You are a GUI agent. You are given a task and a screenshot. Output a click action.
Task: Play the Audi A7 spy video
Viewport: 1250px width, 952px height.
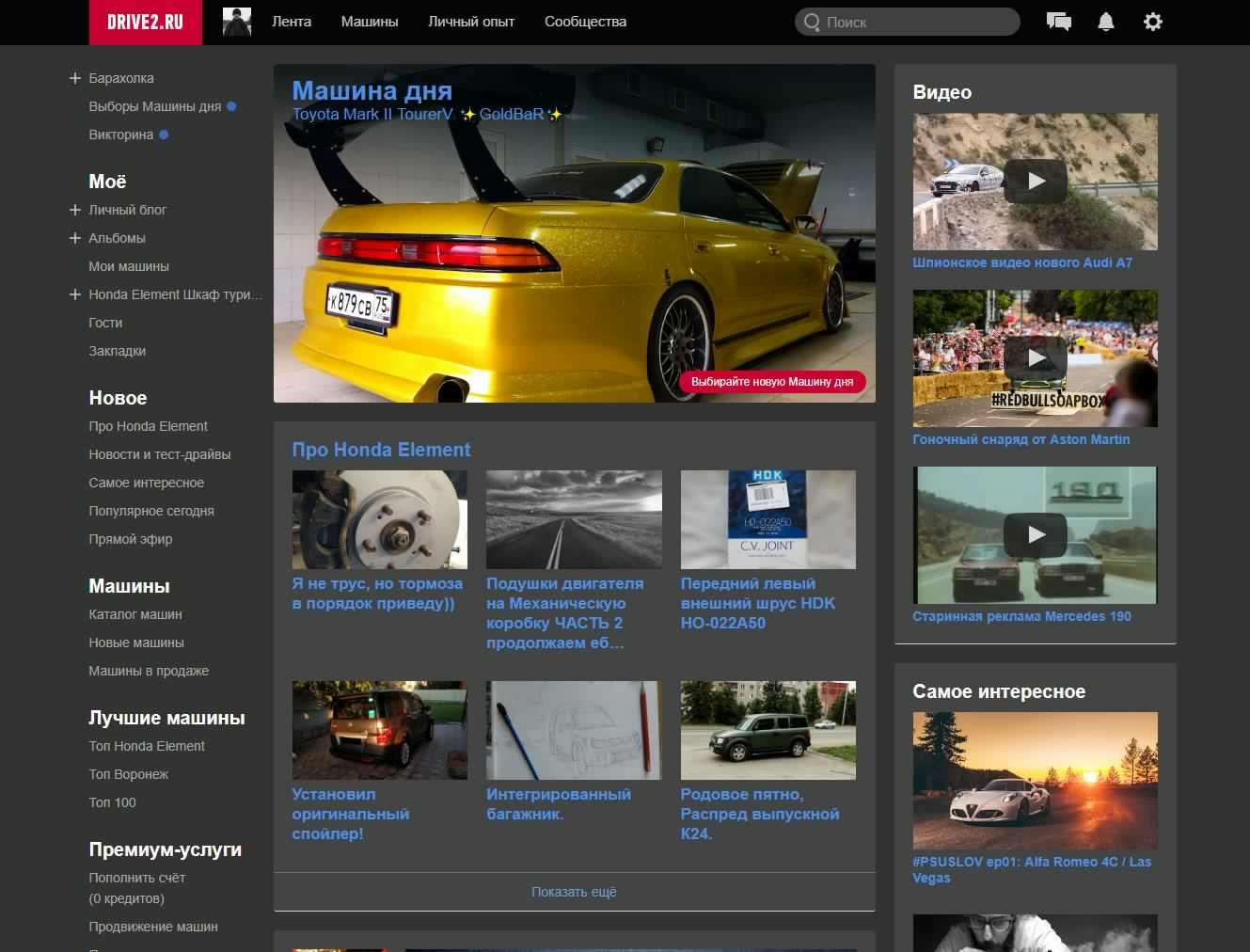click(x=1035, y=182)
